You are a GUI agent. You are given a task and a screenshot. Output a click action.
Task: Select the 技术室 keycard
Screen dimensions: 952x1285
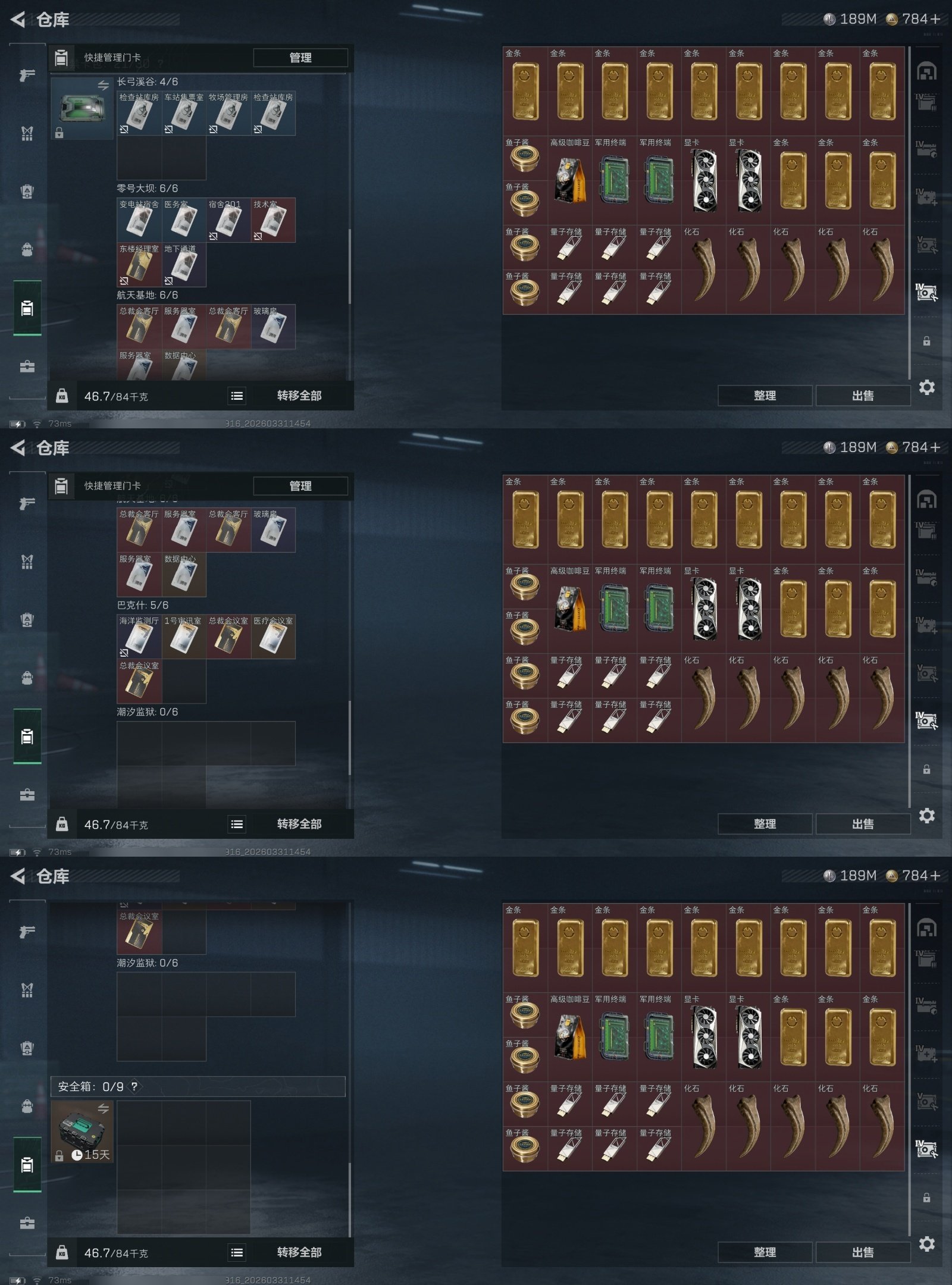point(273,220)
